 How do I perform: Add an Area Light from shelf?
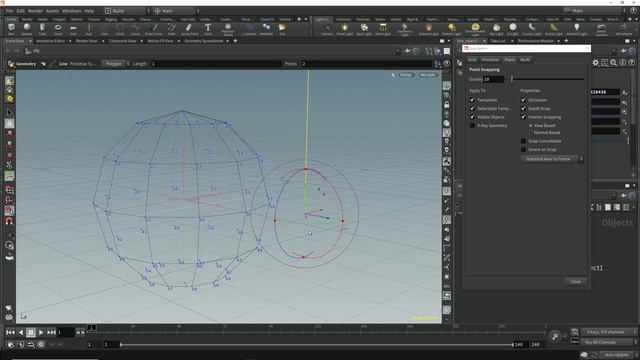click(383, 29)
